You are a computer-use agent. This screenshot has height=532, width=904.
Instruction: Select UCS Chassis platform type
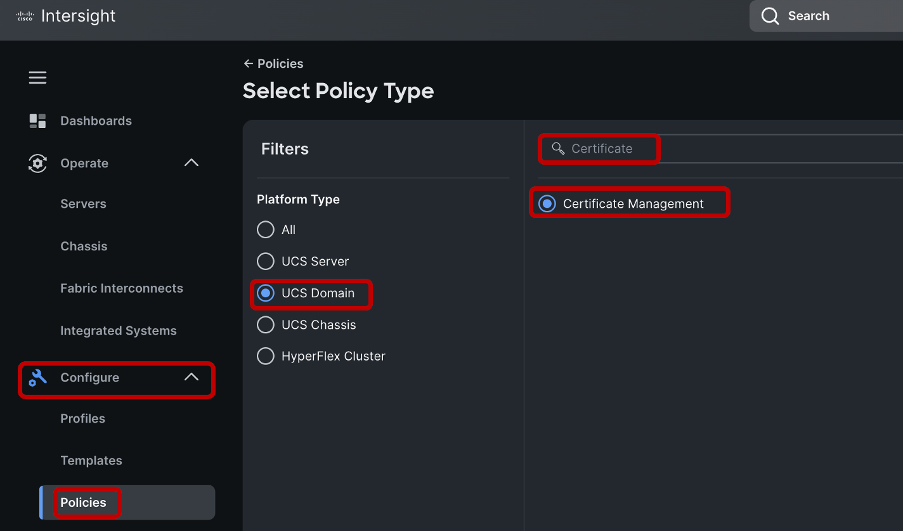coord(266,325)
